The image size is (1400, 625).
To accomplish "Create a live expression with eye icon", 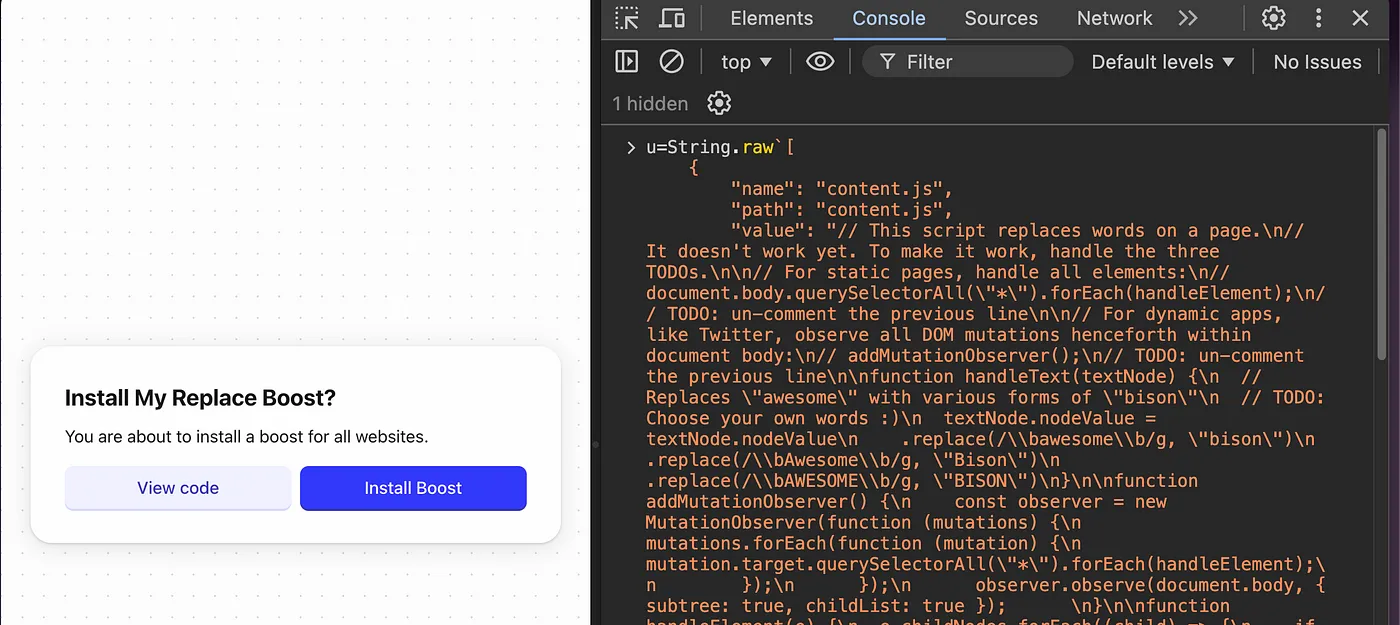I will point(820,62).
